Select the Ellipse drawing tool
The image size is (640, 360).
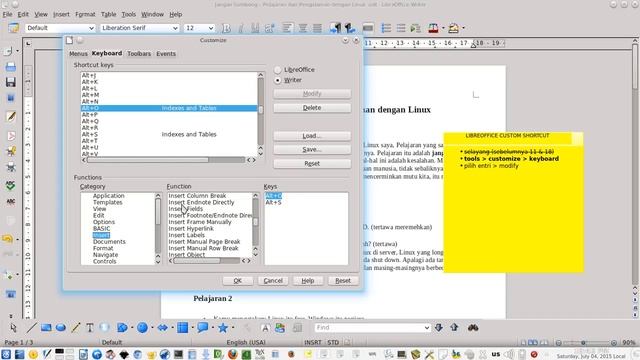[x=61, y=327]
